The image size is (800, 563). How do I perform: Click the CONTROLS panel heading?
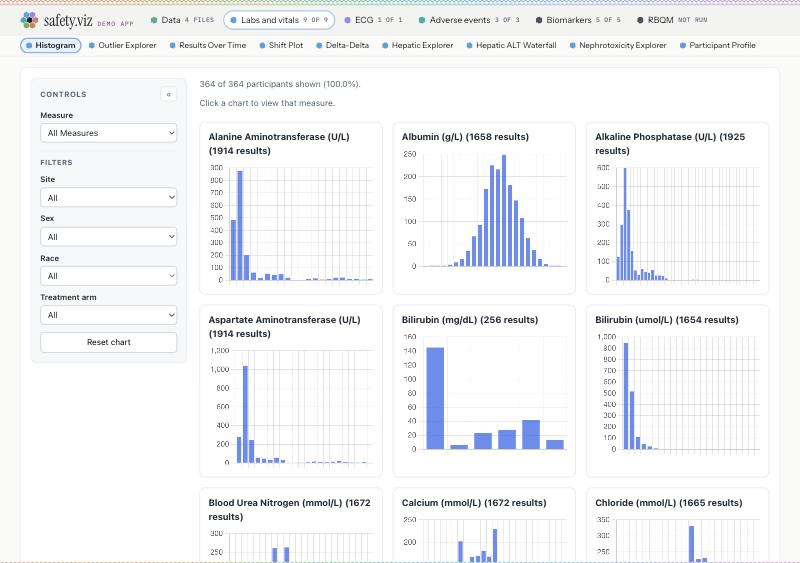[63, 94]
